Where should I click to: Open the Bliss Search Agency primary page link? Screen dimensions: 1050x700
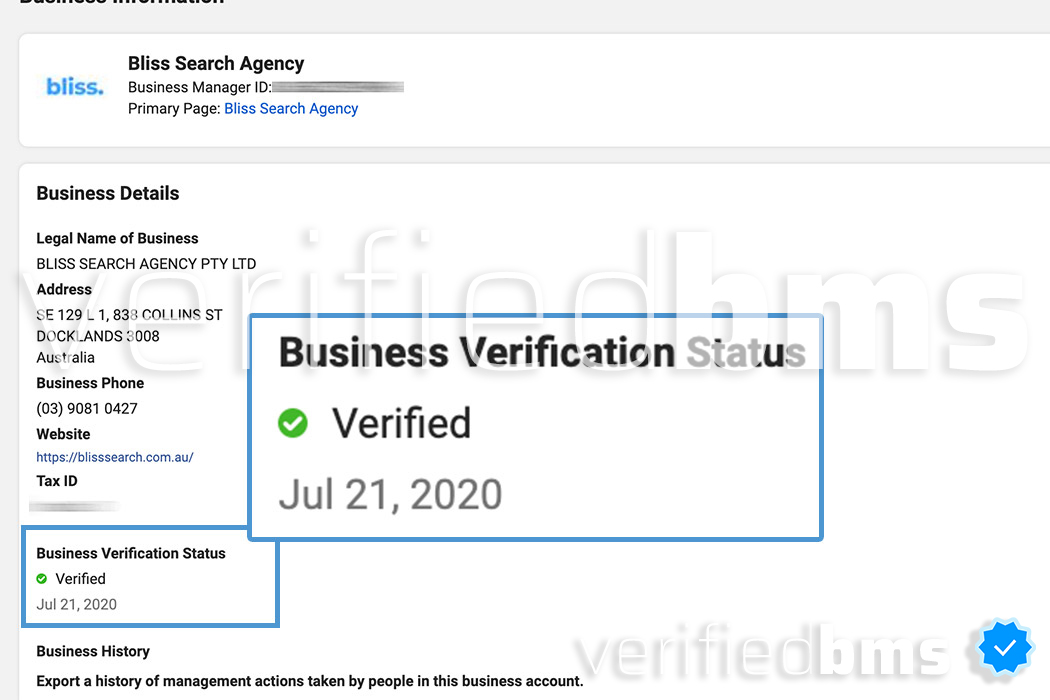(291, 109)
